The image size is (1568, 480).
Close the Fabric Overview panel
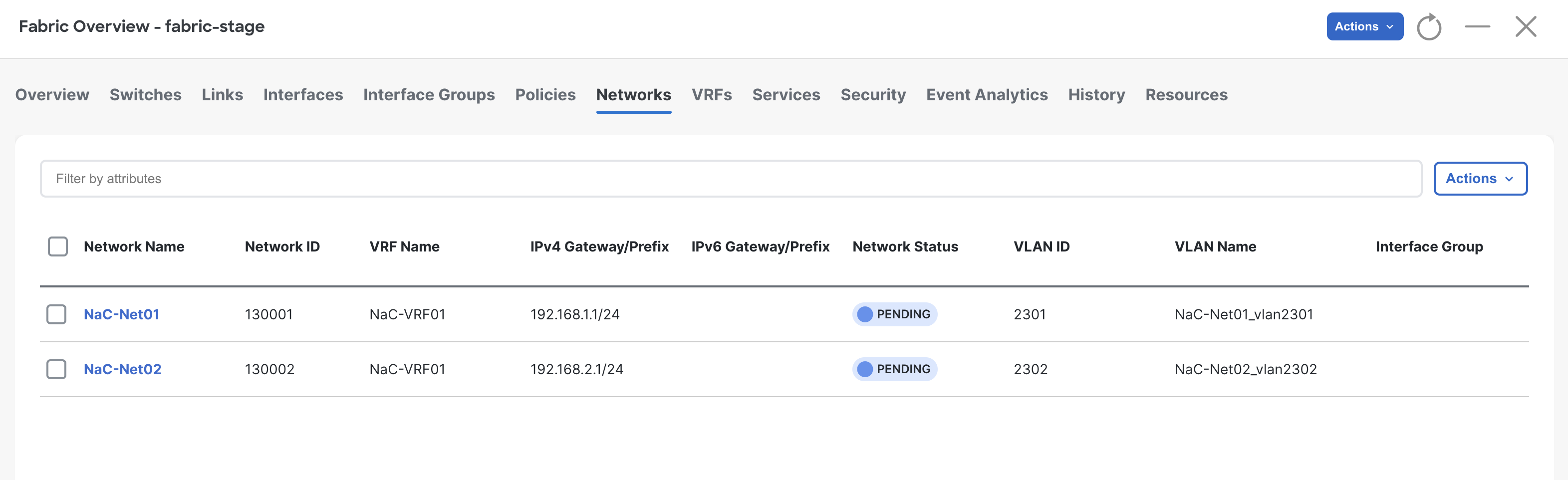(x=1526, y=26)
